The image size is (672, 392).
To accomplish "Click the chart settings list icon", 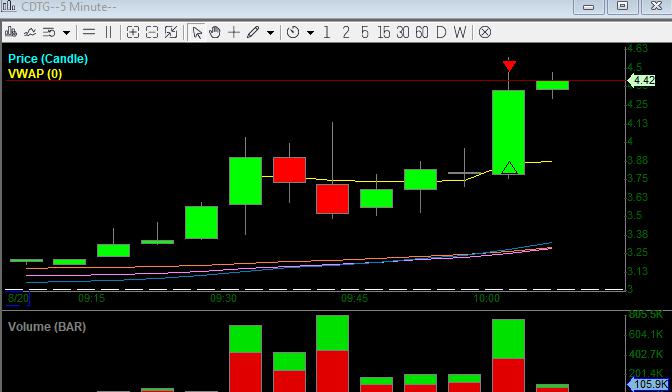I will [x=49, y=32].
